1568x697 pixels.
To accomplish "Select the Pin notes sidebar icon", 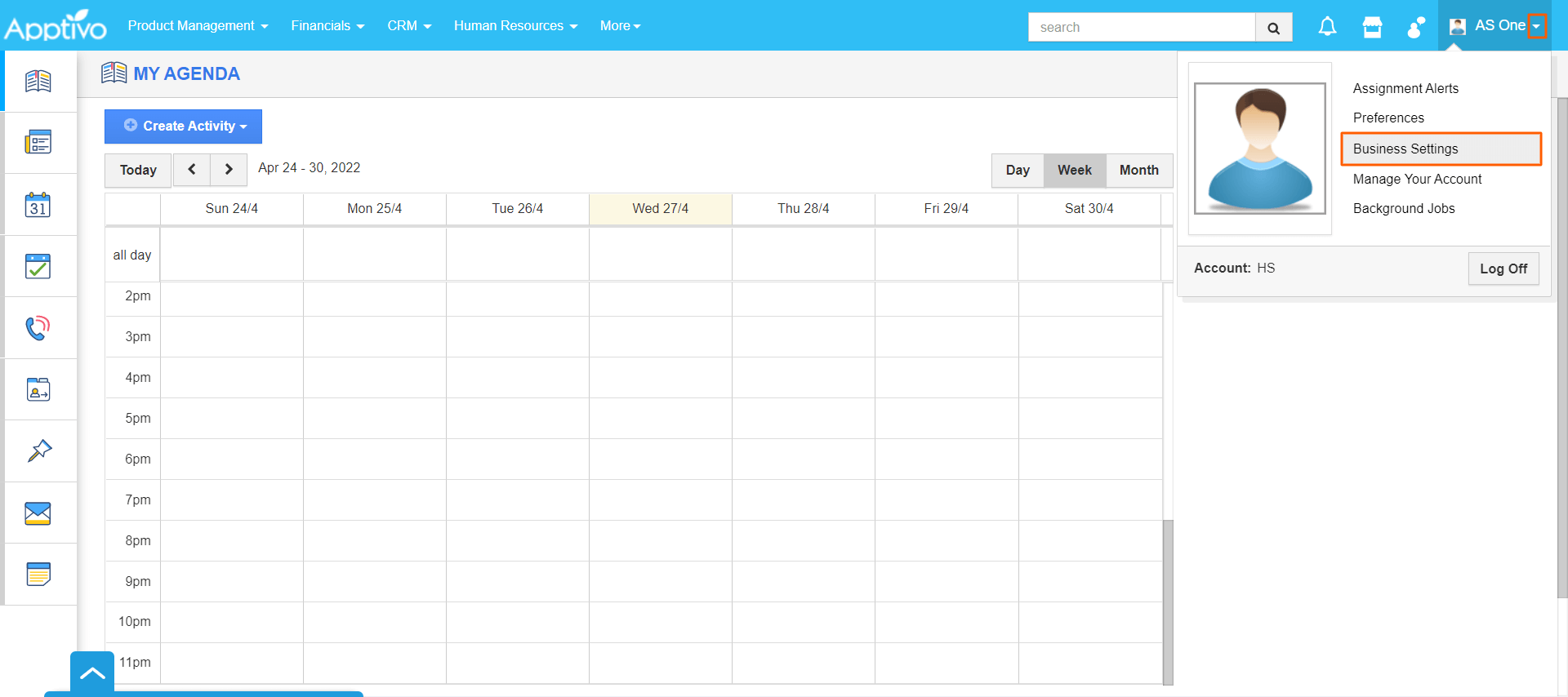I will pos(38,451).
